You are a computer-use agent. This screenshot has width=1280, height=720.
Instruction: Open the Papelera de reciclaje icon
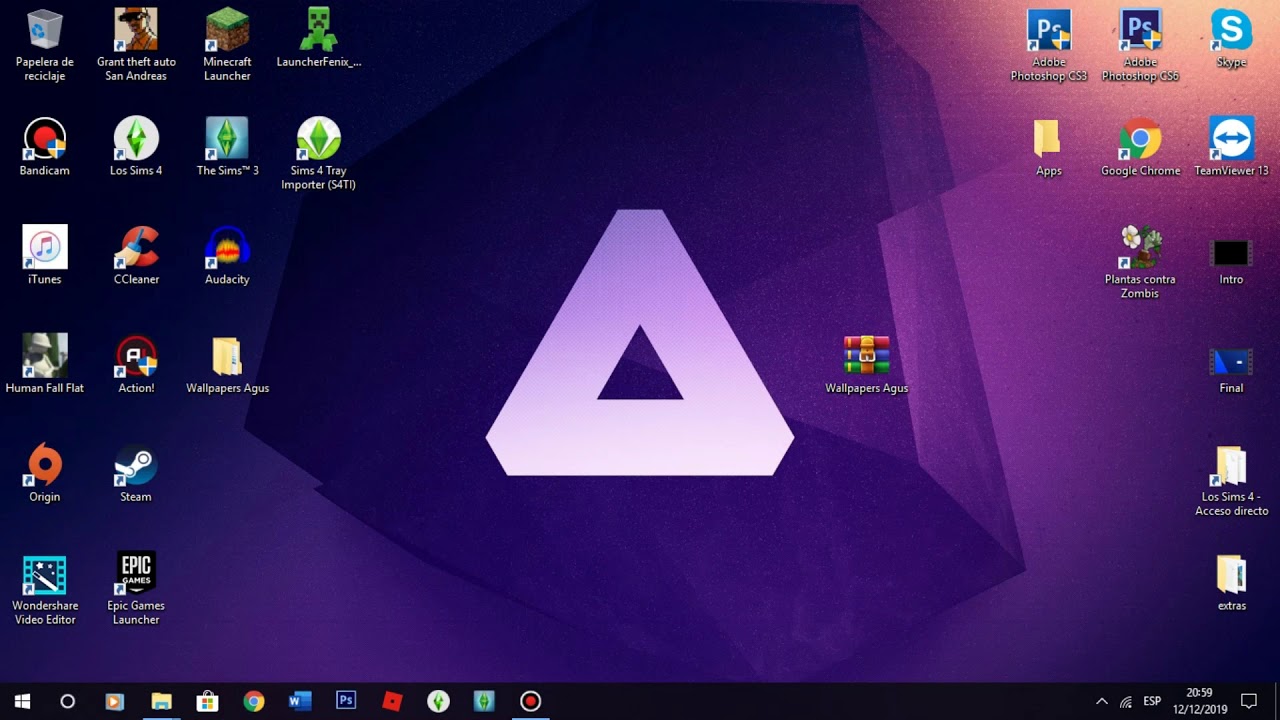(45, 45)
